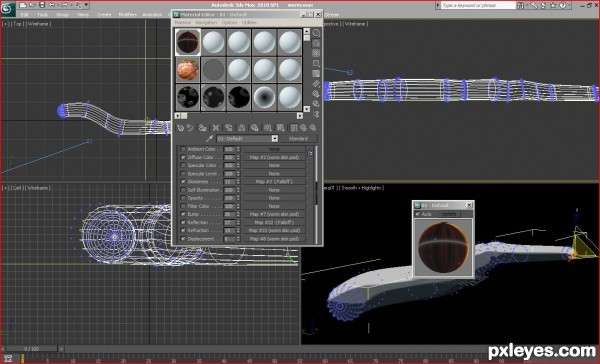The width and height of the screenshot is (600, 364).
Task: Open Material/Map Navigator icon in Material Editor
Action: tap(316, 114)
